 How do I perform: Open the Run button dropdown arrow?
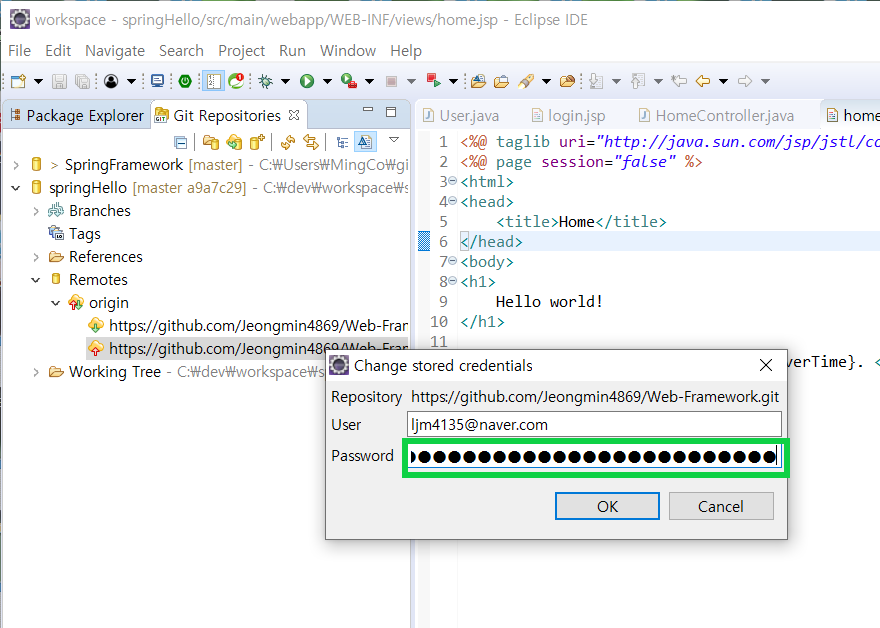click(x=327, y=81)
